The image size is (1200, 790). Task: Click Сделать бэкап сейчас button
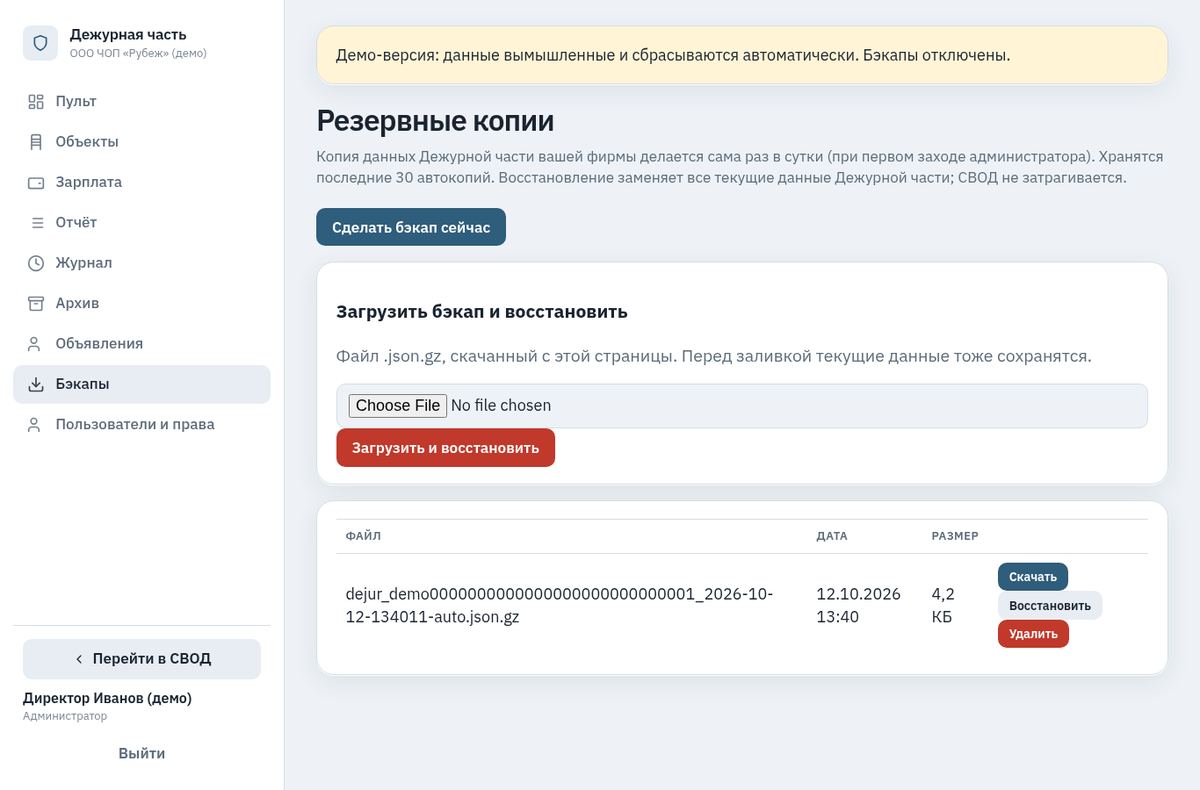pos(411,227)
